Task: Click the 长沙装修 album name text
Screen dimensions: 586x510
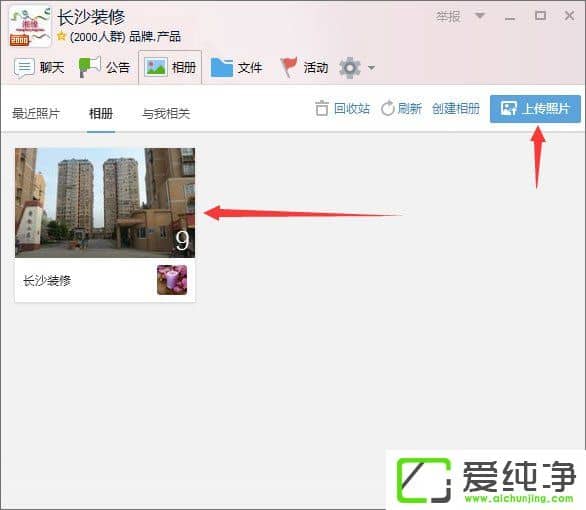Action: coord(47,281)
